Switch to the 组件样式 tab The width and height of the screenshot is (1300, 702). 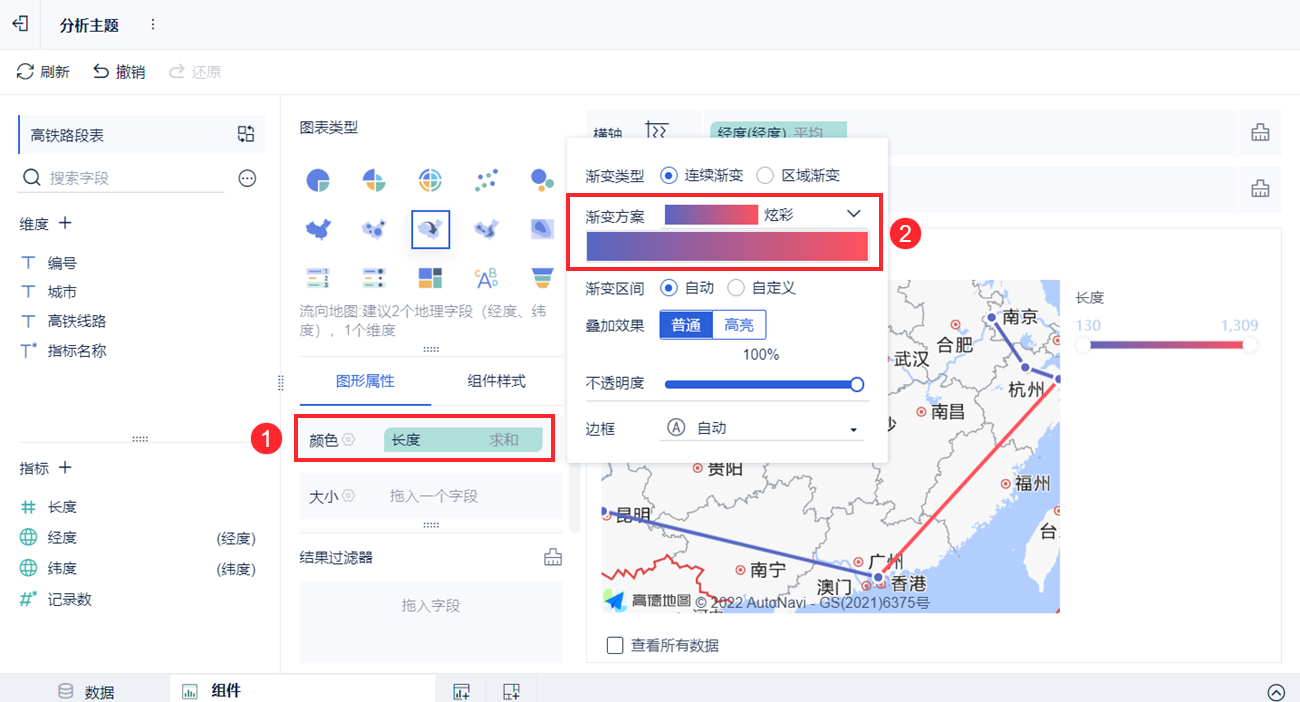coord(496,381)
